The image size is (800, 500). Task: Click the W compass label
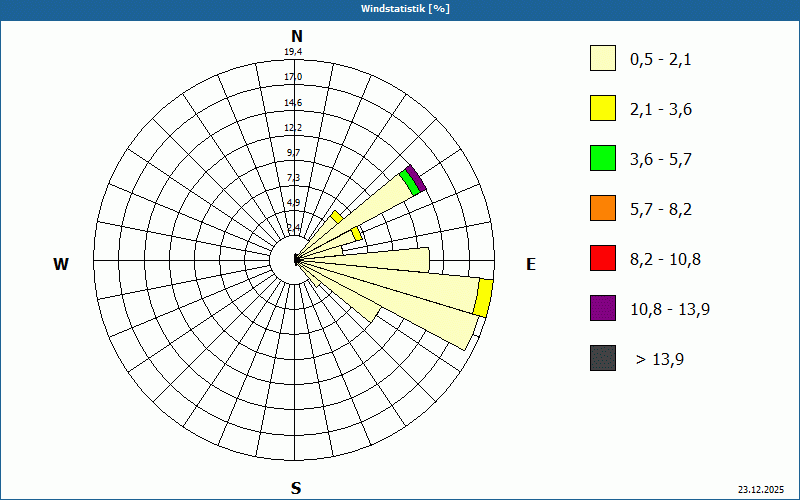tap(61, 264)
